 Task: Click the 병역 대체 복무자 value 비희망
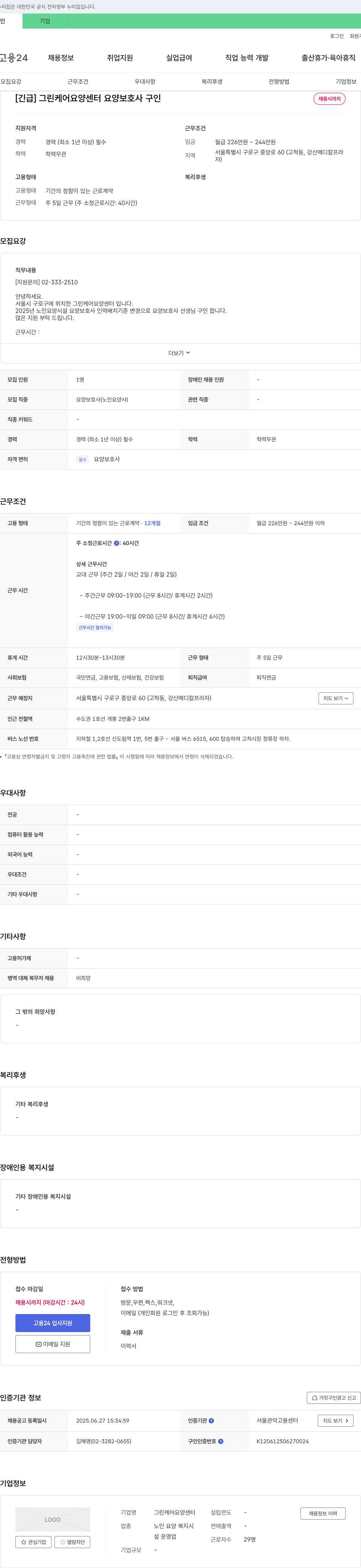click(83, 978)
